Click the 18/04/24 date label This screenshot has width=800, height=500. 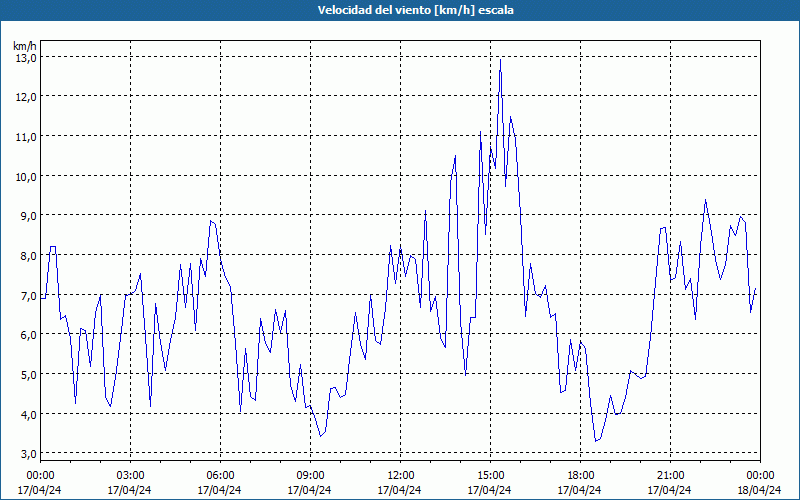point(759,490)
